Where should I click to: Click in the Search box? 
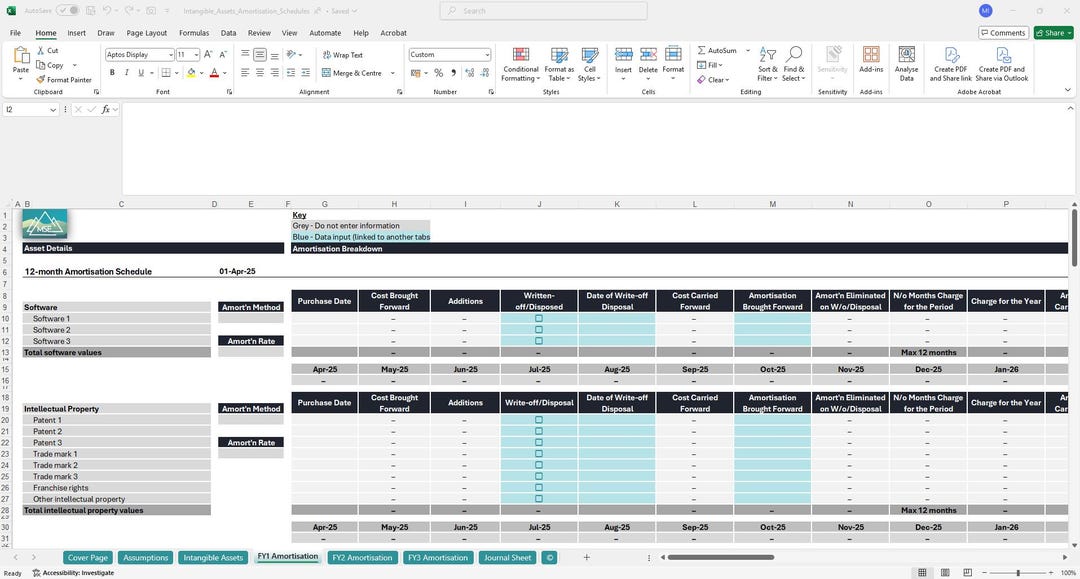[x=543, y=11]
